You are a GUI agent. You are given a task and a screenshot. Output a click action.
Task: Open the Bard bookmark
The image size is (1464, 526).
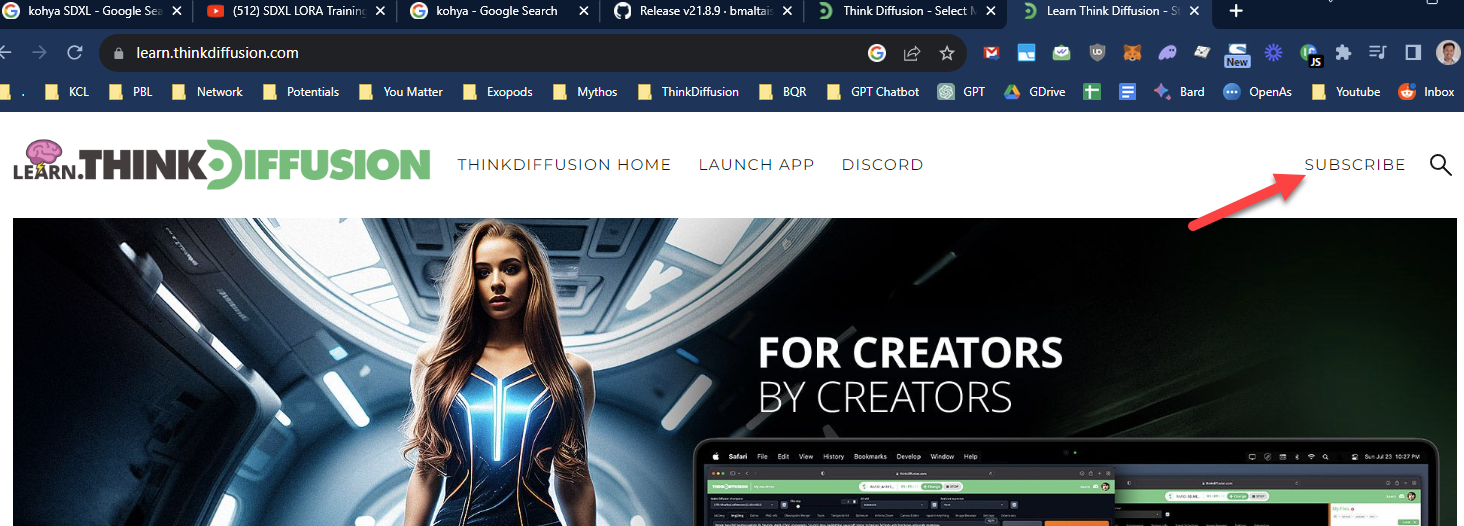(1179, 92)
